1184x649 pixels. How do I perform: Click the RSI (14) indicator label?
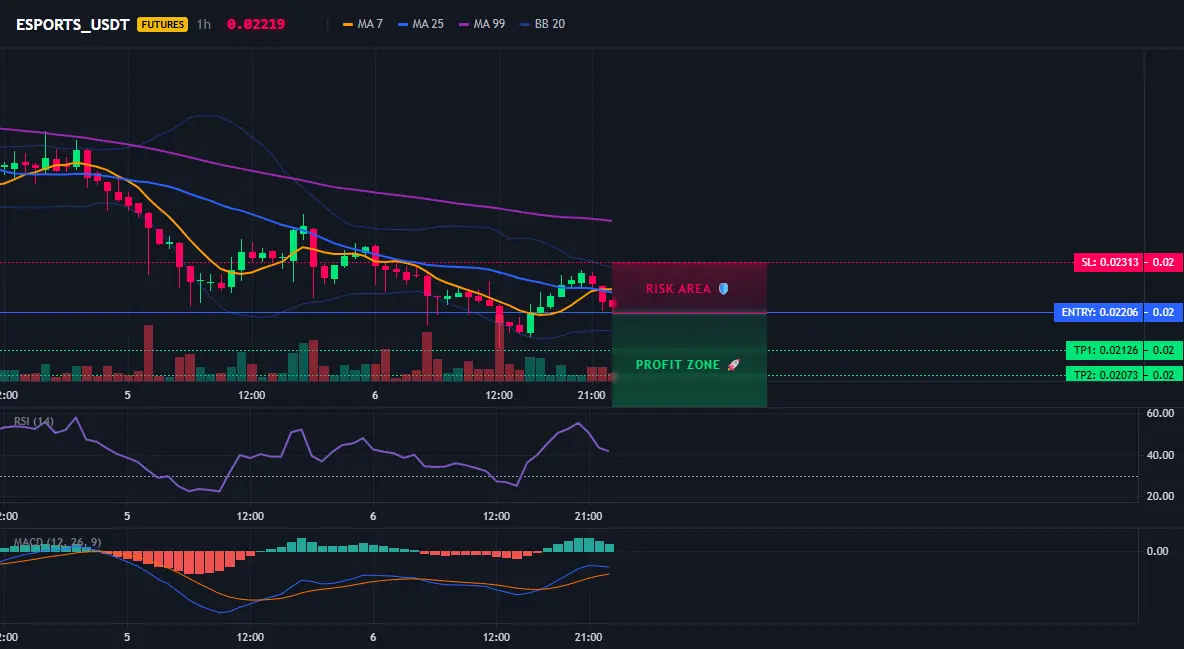coord(34,421)
